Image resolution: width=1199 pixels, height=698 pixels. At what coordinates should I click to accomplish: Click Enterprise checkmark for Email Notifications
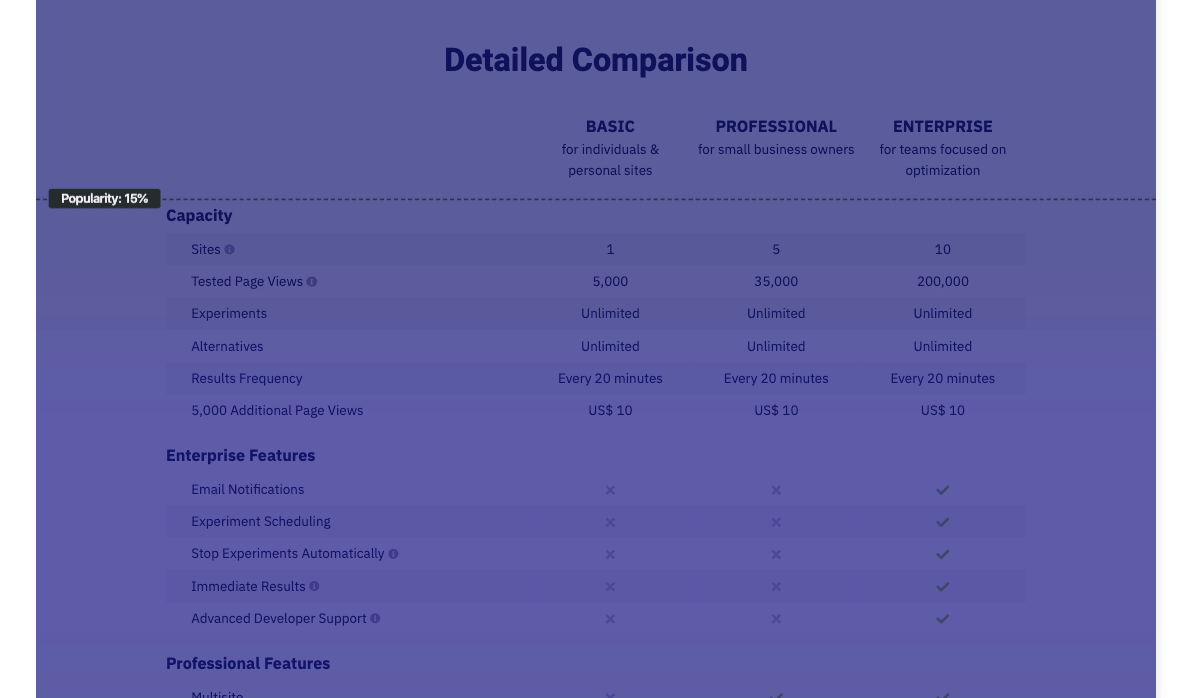tap(942, 490)
